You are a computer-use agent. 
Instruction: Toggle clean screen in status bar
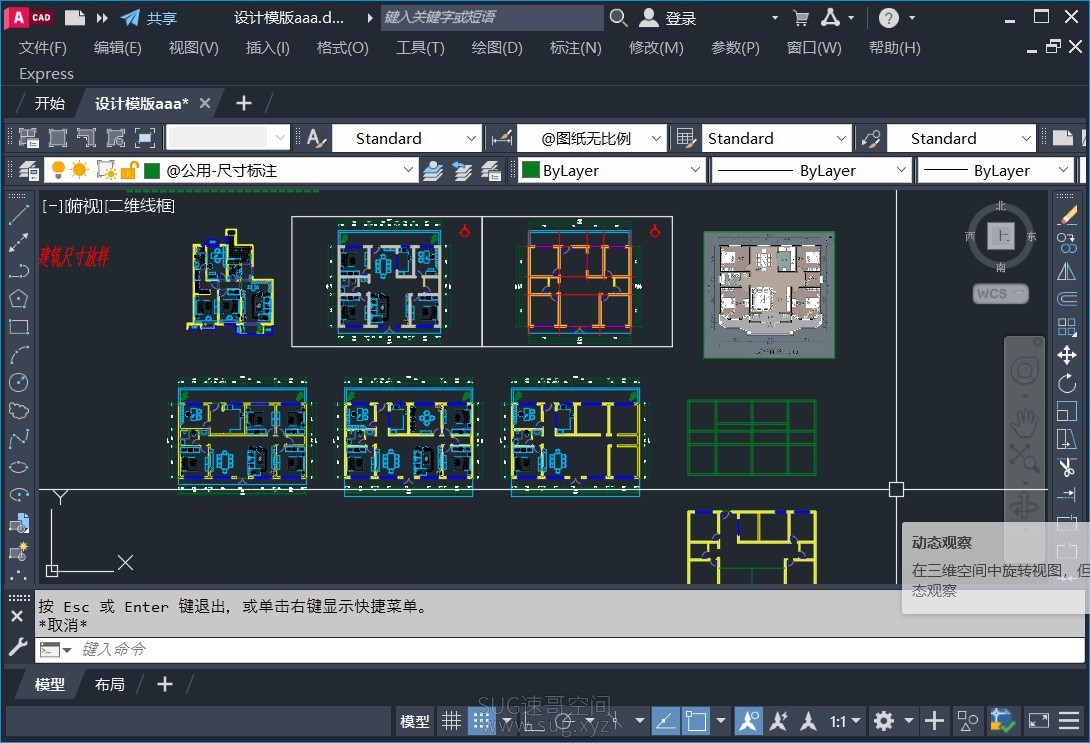click(1039, 721)
